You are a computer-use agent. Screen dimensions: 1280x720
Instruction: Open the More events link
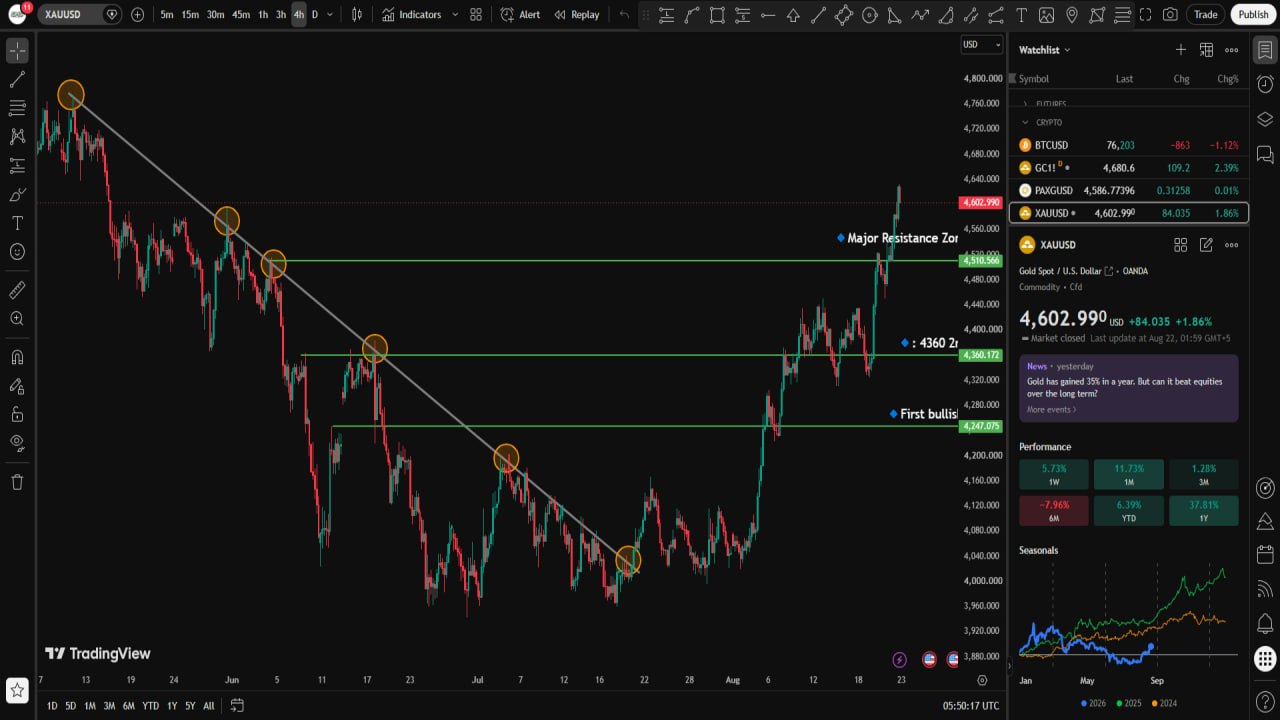pos(1052,410)
